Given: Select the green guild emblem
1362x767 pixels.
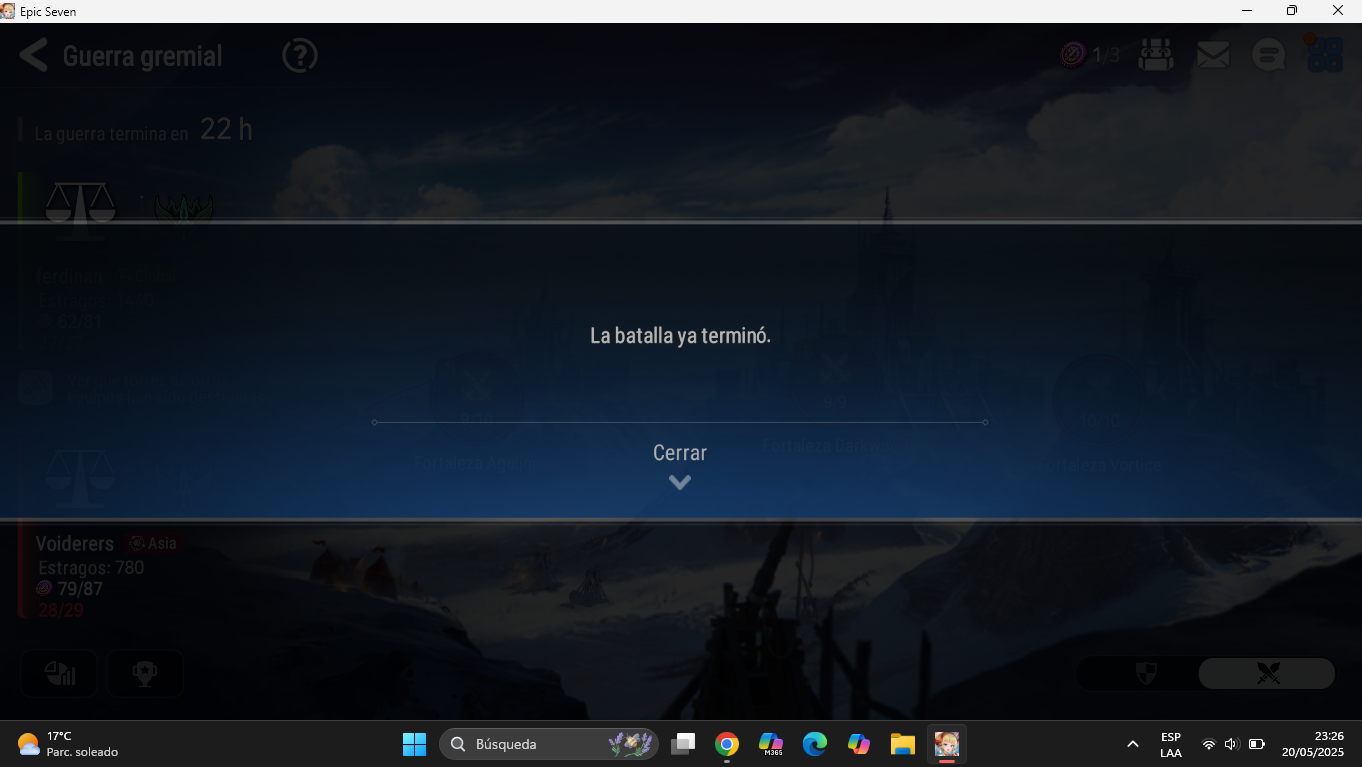Looking at the screenshot, I should pos(184,209).
